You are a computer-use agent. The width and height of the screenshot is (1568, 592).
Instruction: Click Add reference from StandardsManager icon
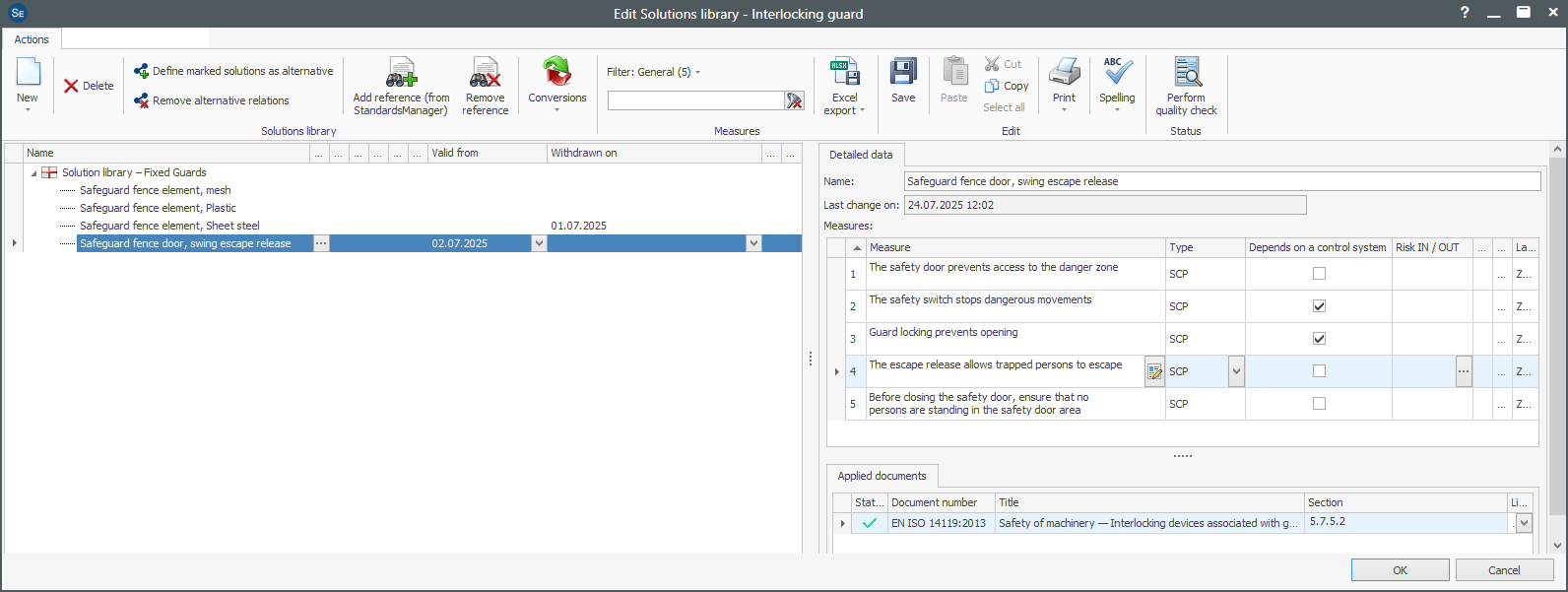point(401,74)
